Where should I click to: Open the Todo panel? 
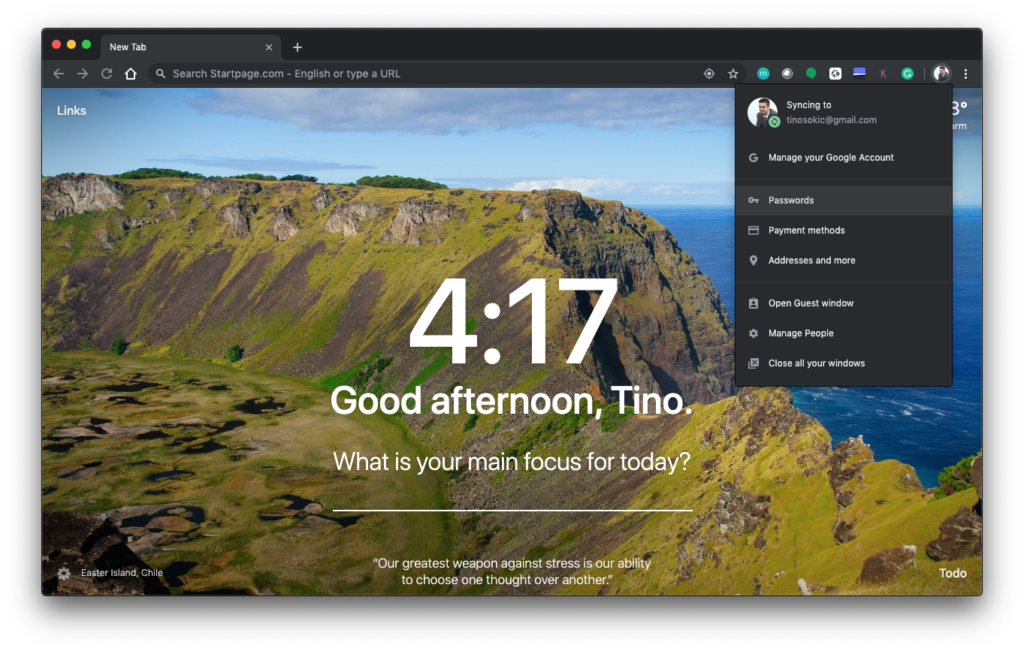pos(952,573)
